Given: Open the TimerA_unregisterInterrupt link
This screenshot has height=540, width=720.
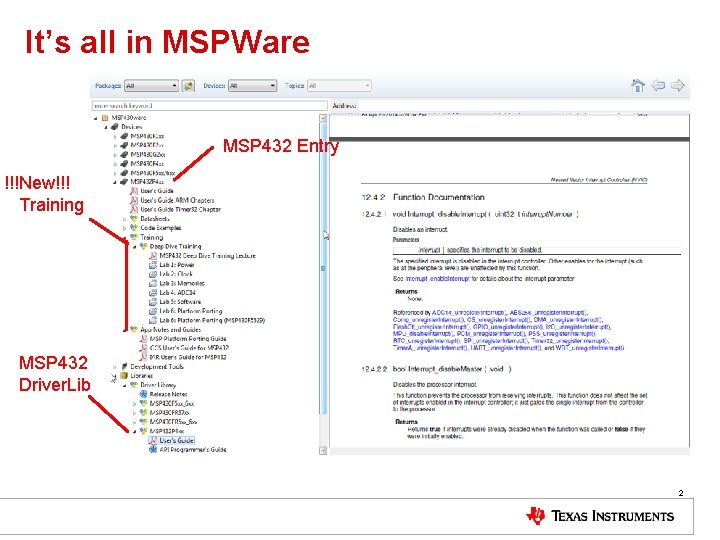Looking at the screenshot, I should (x=430, y=348).
